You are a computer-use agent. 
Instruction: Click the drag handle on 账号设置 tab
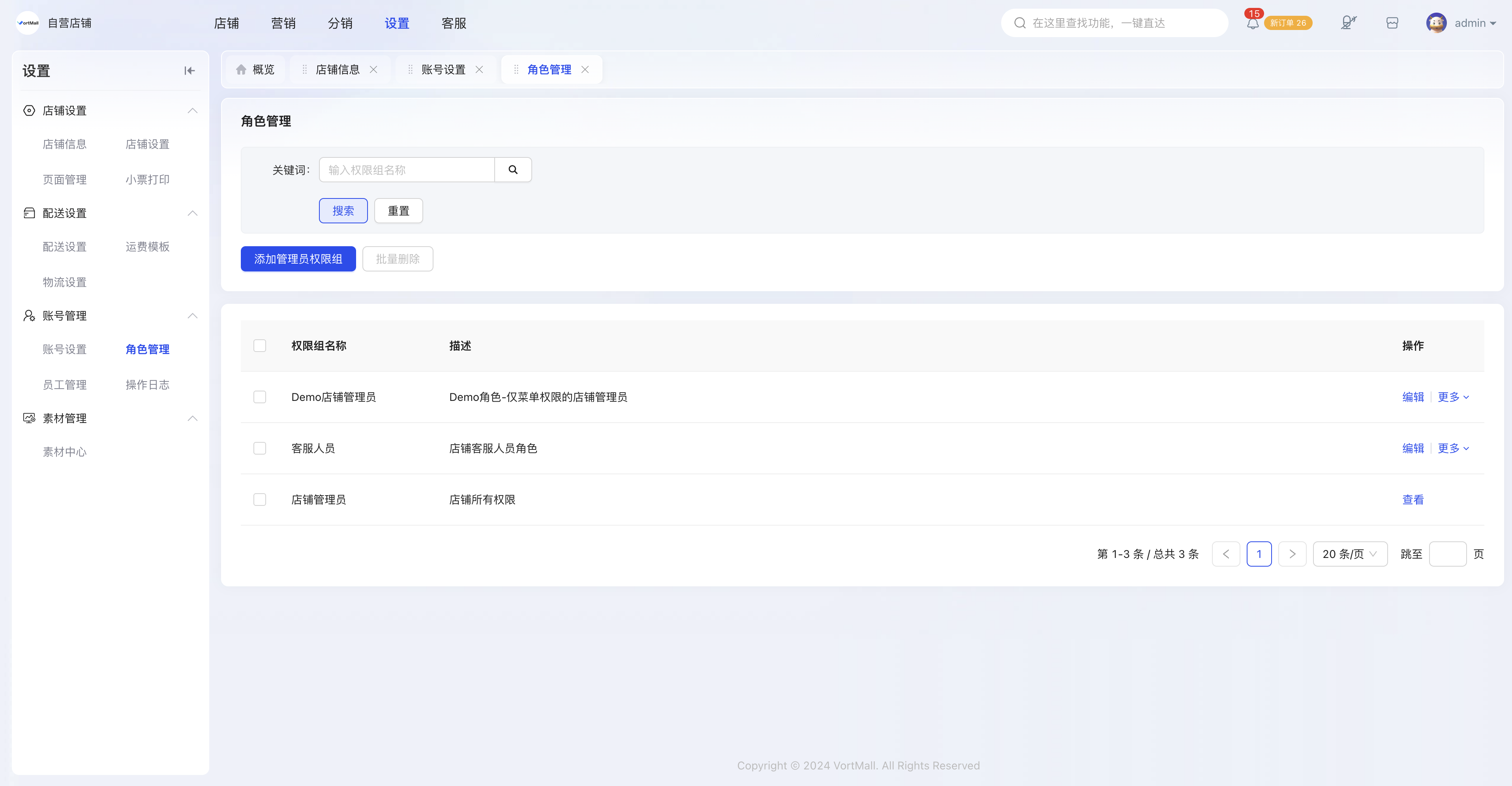click(410, 69)
